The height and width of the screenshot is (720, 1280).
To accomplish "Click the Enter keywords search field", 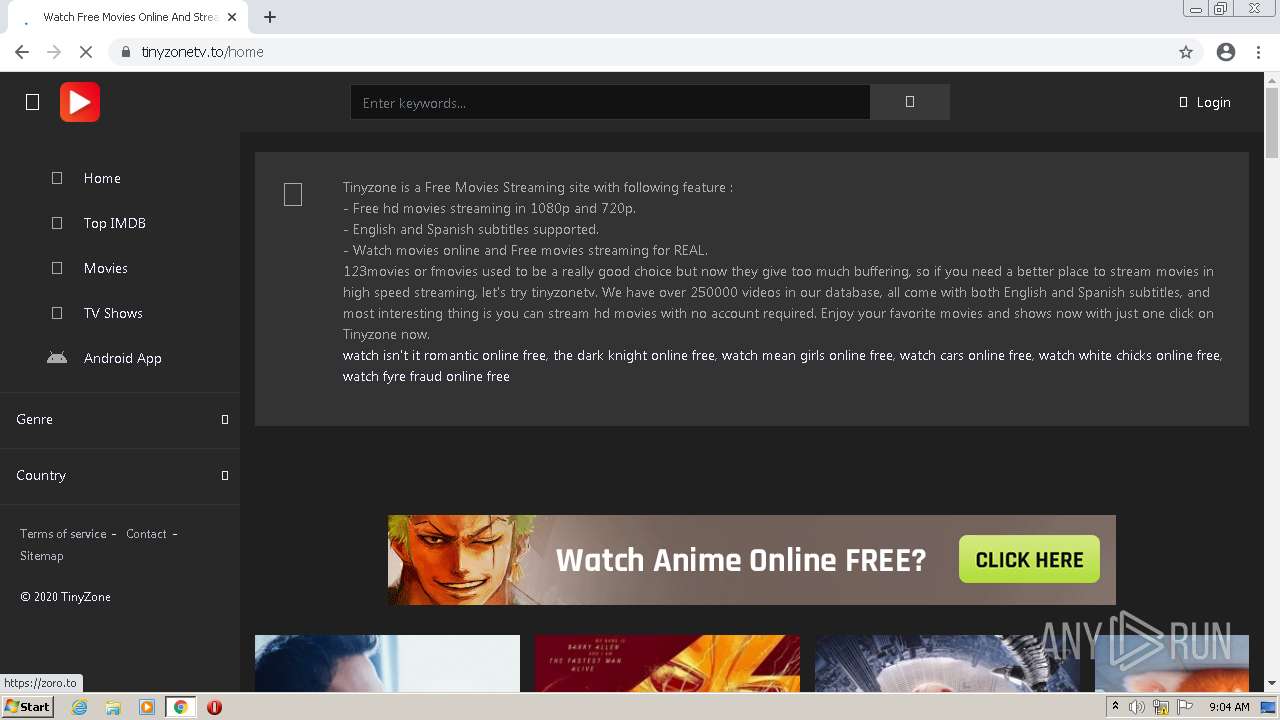I will coord(610,102).
